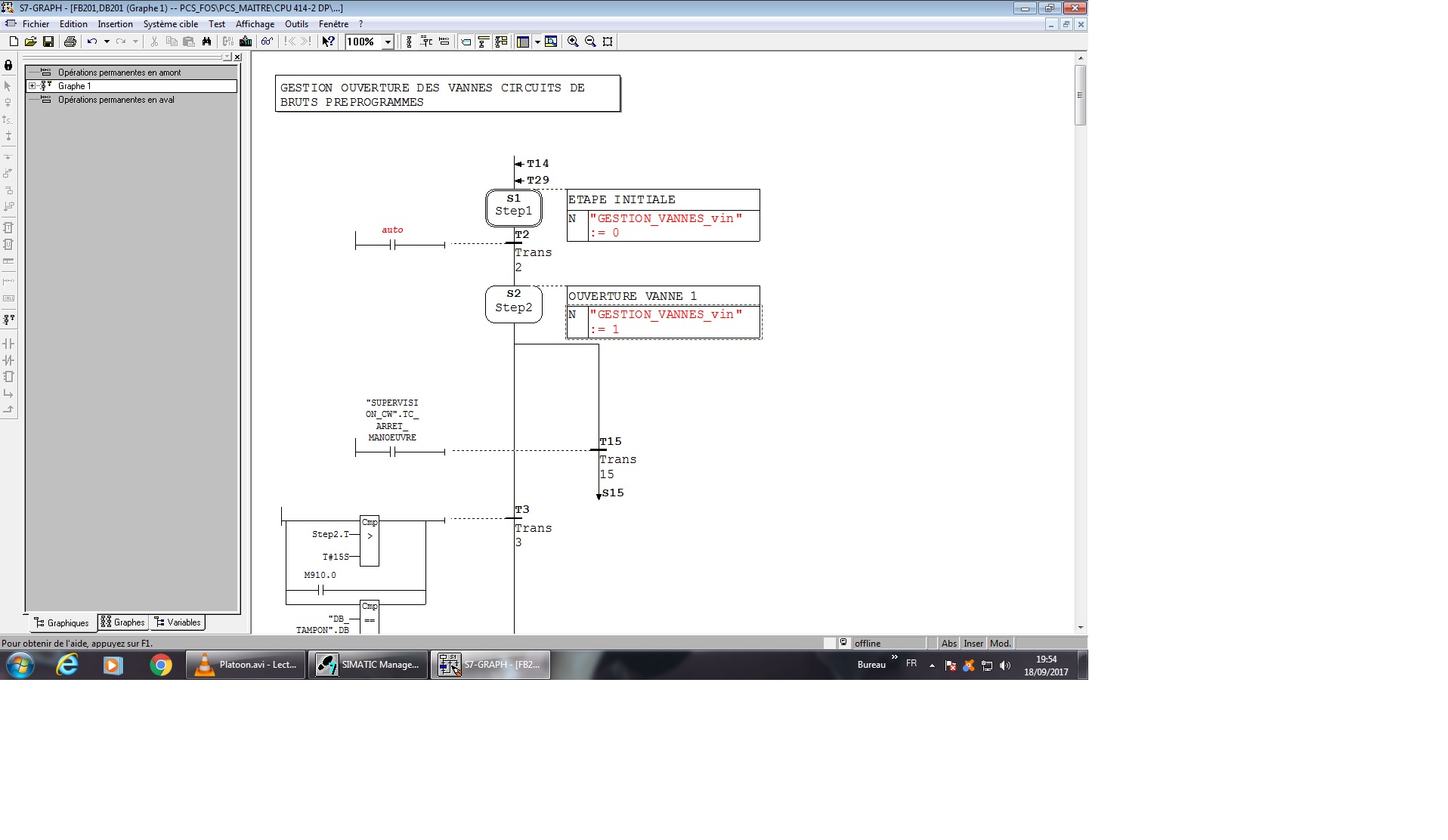The height and width of the screenshot is (840, 1448).
Task: Open the Système cible menu
Action: (x=170, y=24)
